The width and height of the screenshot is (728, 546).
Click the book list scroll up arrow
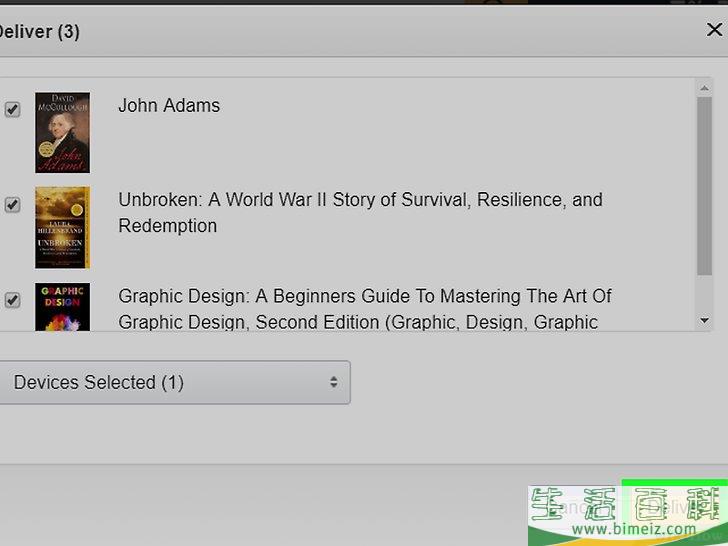pos(704,88)
